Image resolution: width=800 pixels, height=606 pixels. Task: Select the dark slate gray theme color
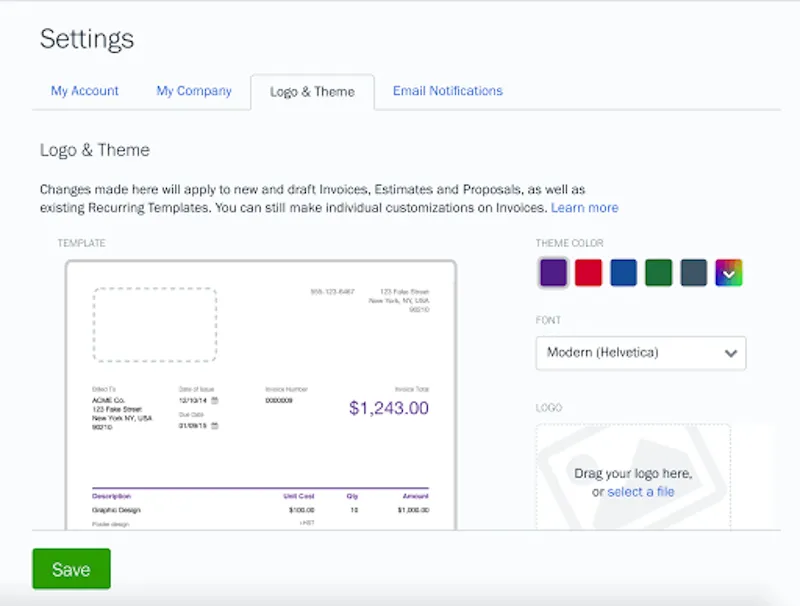(694, 272)
